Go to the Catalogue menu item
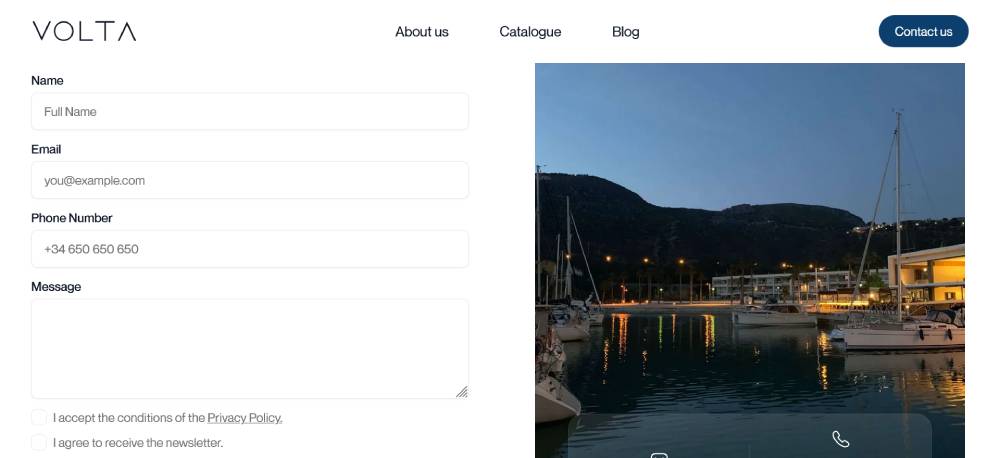Viewport: 1000px width, 458px height. (530, 32)
